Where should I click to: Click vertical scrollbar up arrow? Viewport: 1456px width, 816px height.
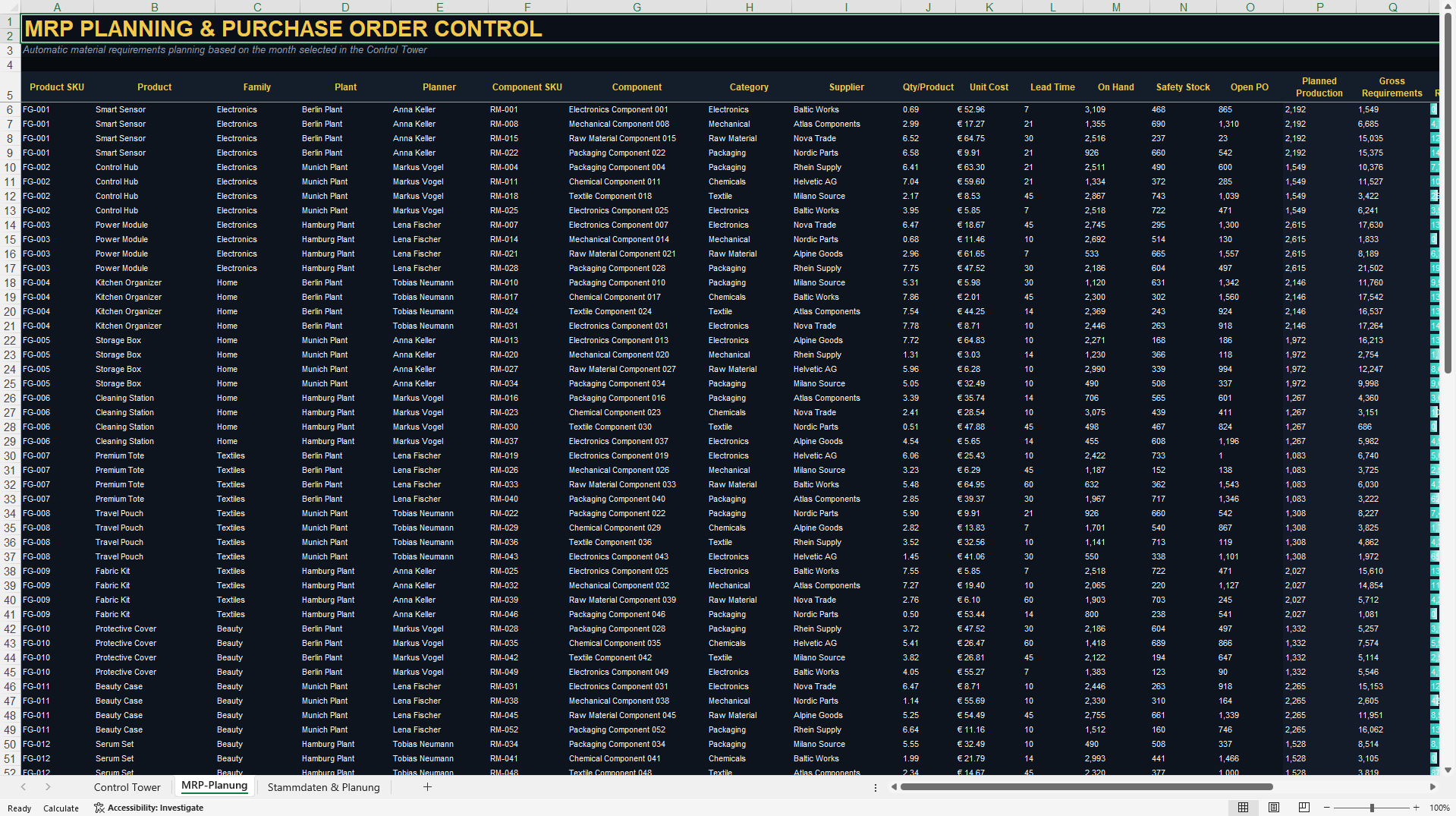pos(1448,6)
